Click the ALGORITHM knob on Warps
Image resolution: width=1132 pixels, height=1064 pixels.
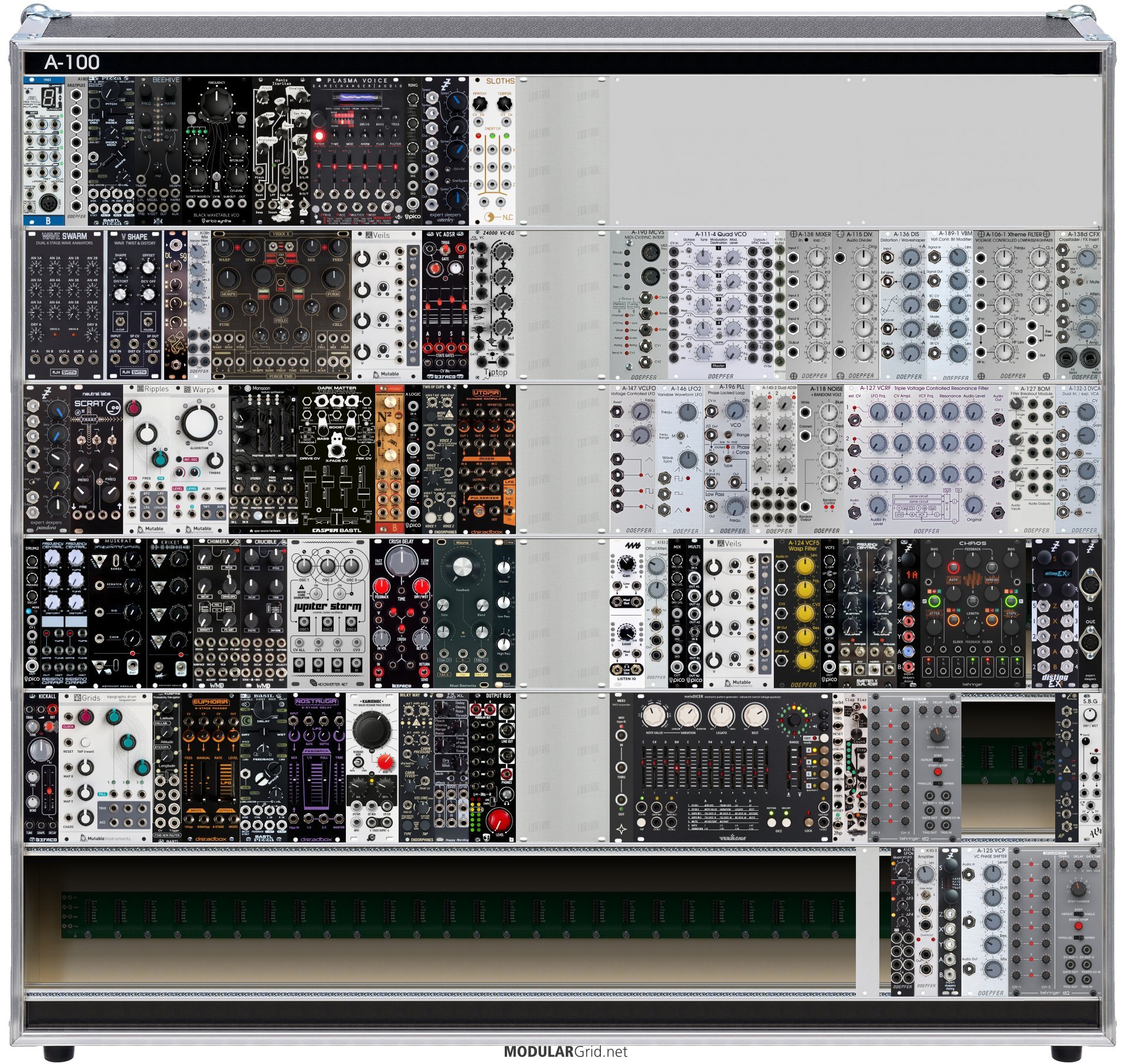pyautogui.click(x=199, y=423)
